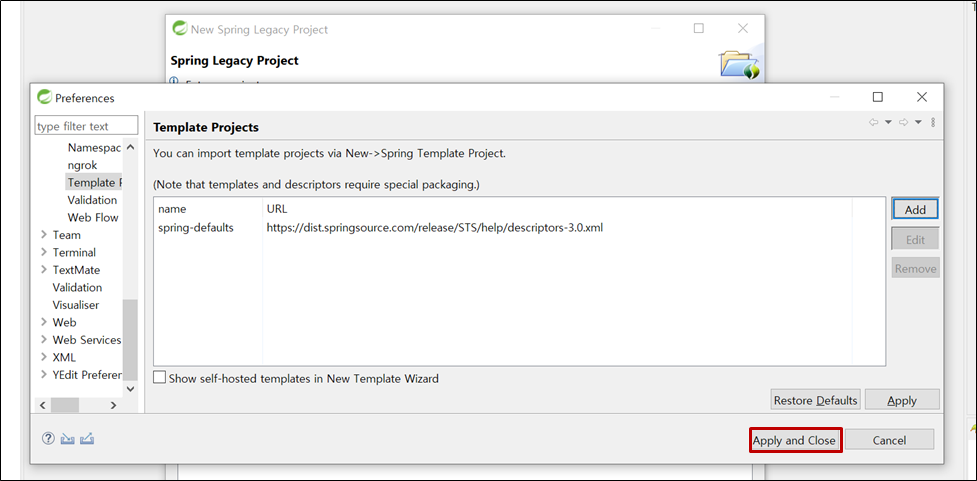Image resolution: width=977 pixels, height=481 pixels.
Task: Expand the XML tree node
Action: pos(44,357)
